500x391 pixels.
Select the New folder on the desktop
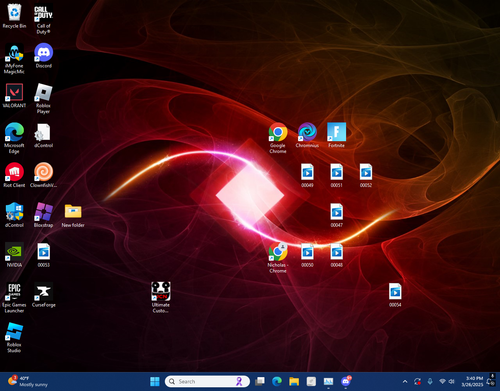73,215
